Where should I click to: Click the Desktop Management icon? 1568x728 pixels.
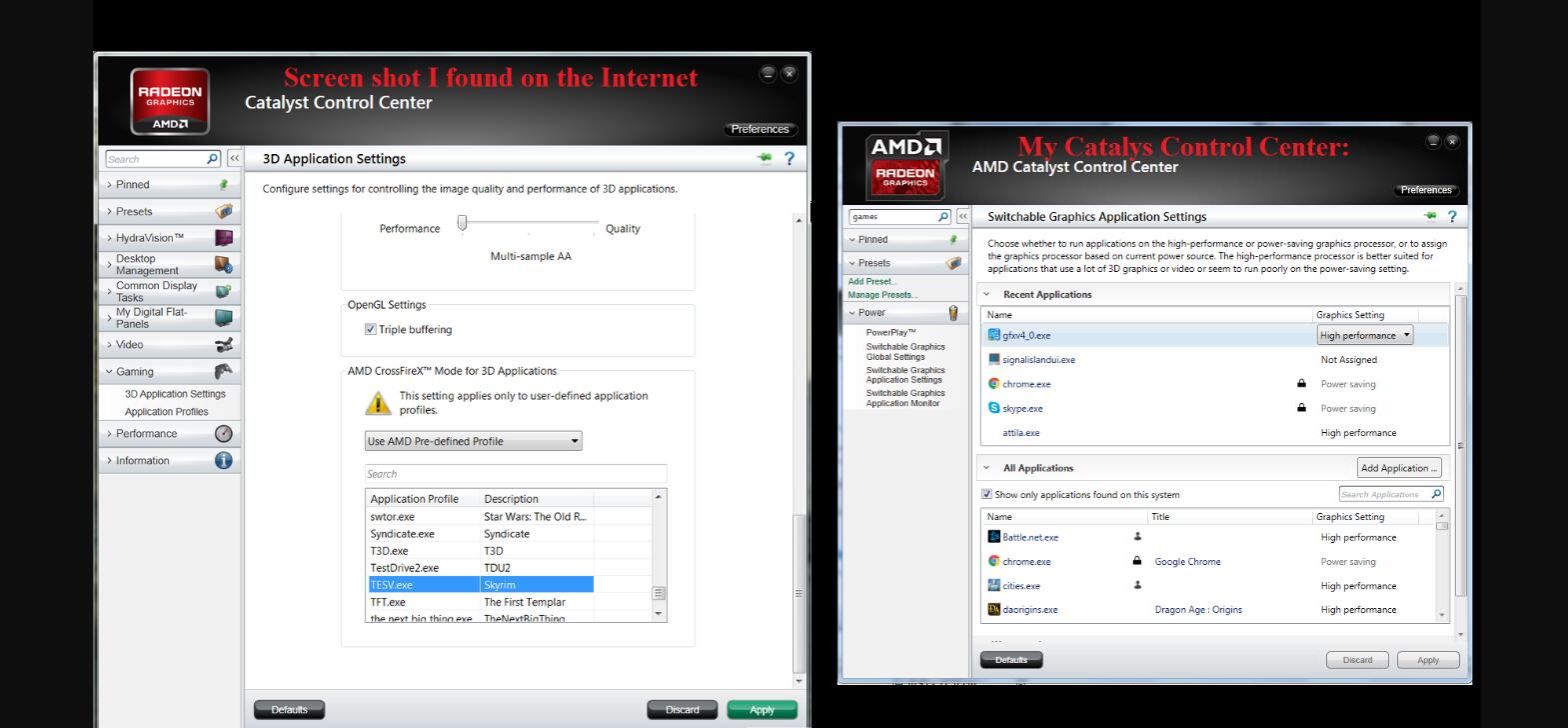pos(224,265)
